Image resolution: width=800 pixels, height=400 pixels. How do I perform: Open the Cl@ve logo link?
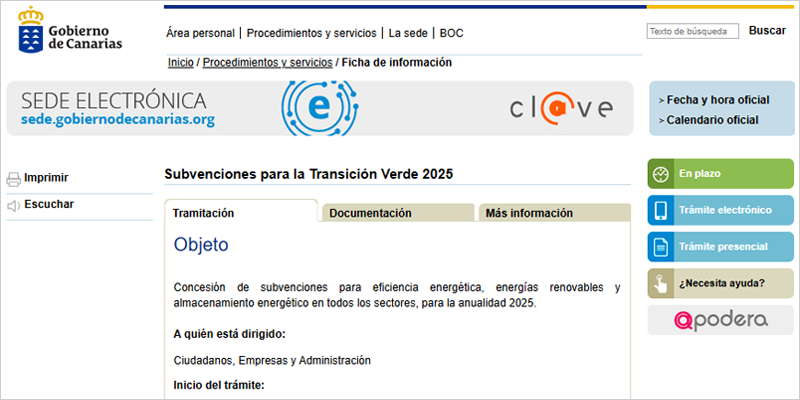(560, 108)
